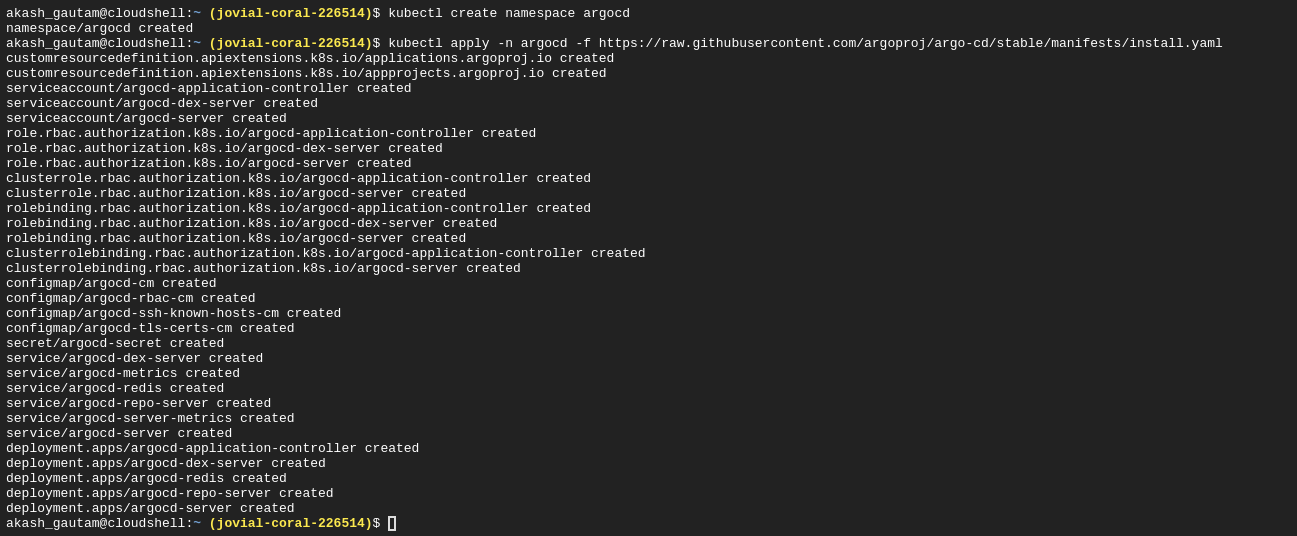
Task: Click deployment.apps/argocd-repo-server created line
Action: point(170,493)
